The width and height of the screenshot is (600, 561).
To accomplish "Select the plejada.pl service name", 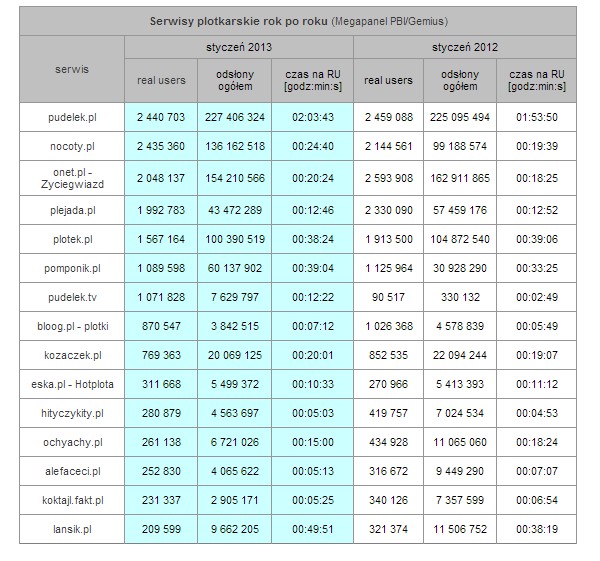I will coord(72,210).
